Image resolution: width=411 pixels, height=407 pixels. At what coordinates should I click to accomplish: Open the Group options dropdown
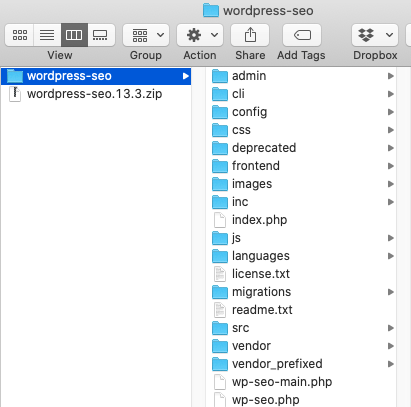[x=146, y=35]
